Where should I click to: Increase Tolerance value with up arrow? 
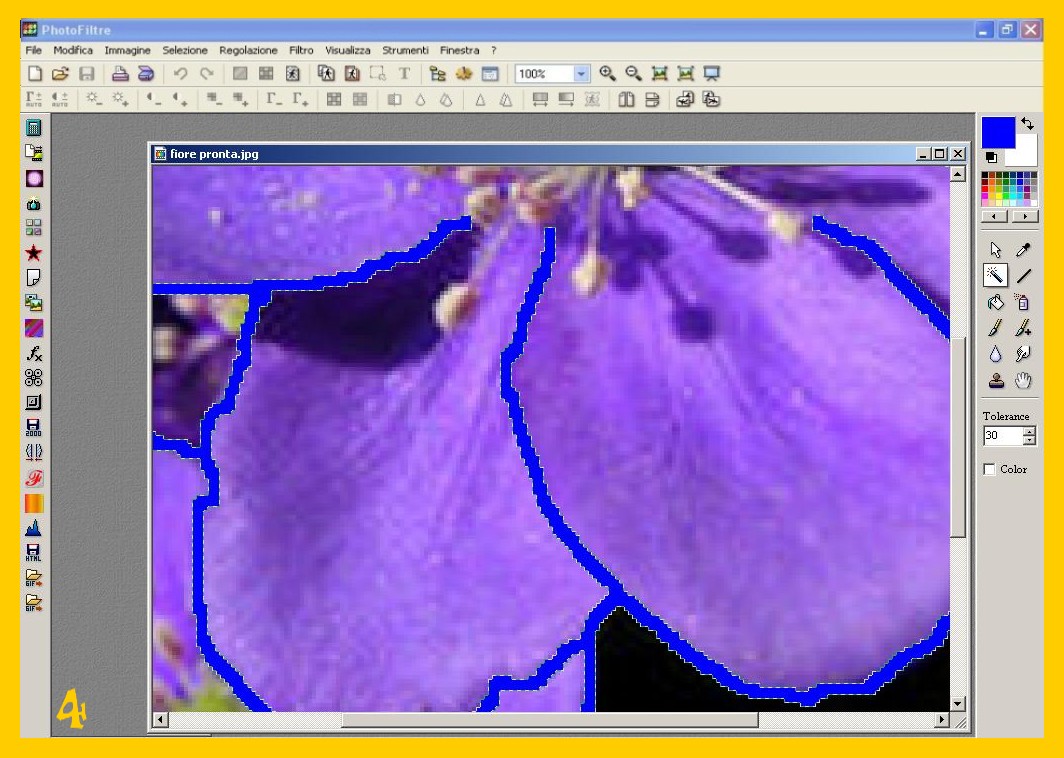point(1029,431)
